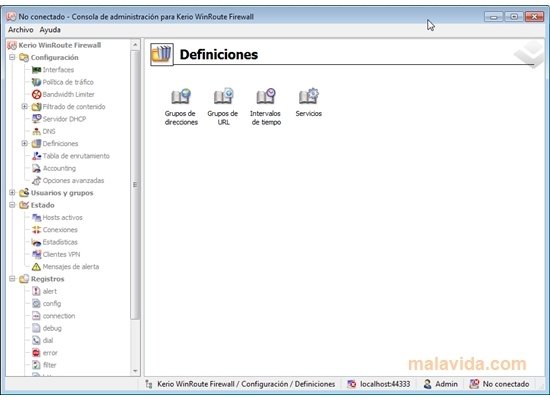
Task: Open the Archivo menu
Action: pos(21,30)
